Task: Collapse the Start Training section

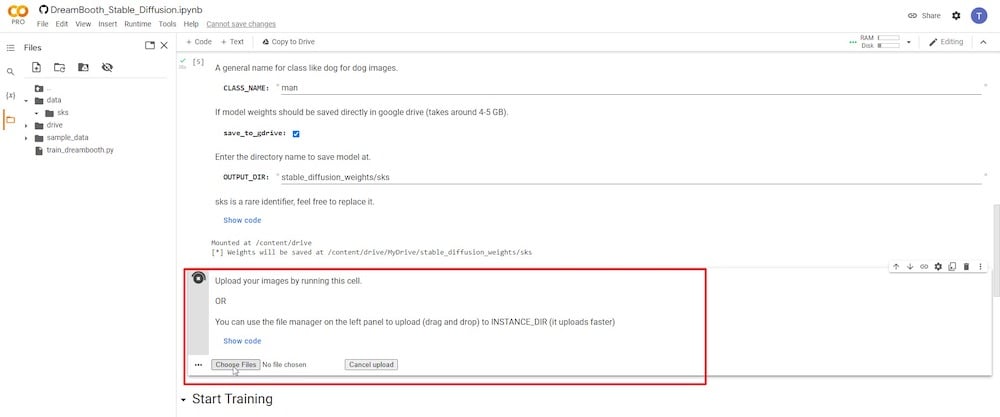Action: click(184, 400)
